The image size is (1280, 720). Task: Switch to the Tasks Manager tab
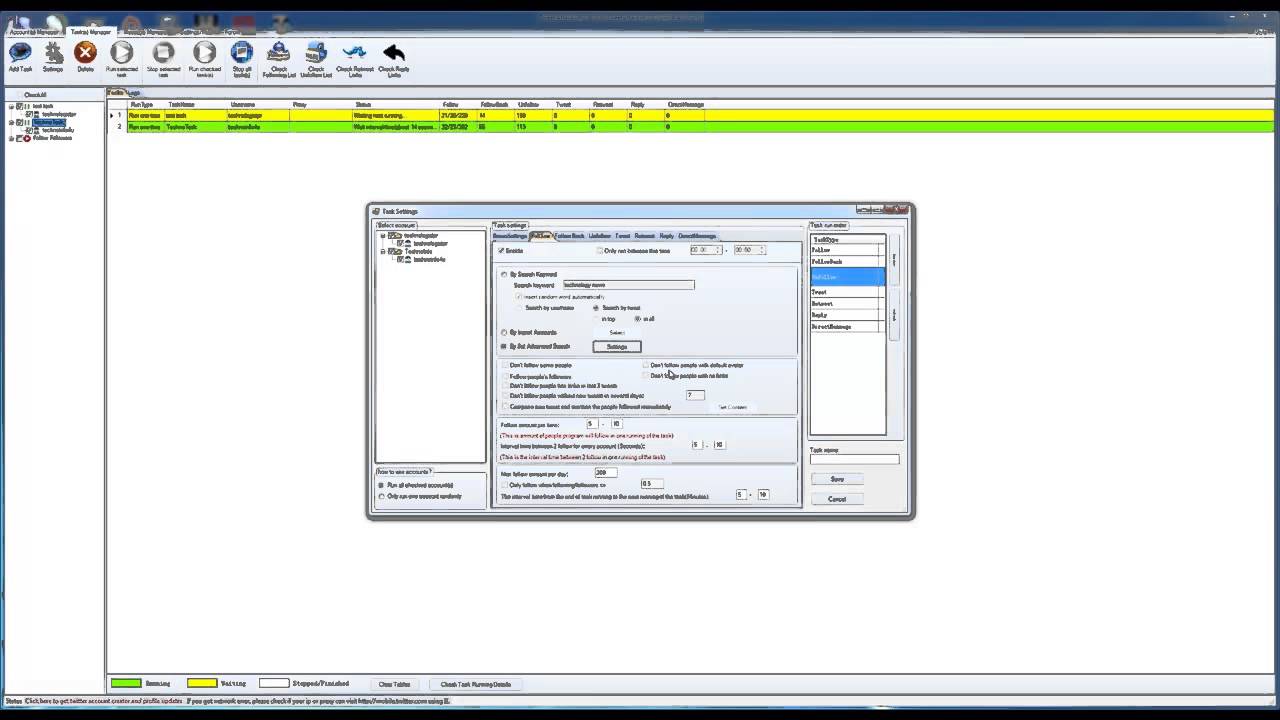click(91, 32)
